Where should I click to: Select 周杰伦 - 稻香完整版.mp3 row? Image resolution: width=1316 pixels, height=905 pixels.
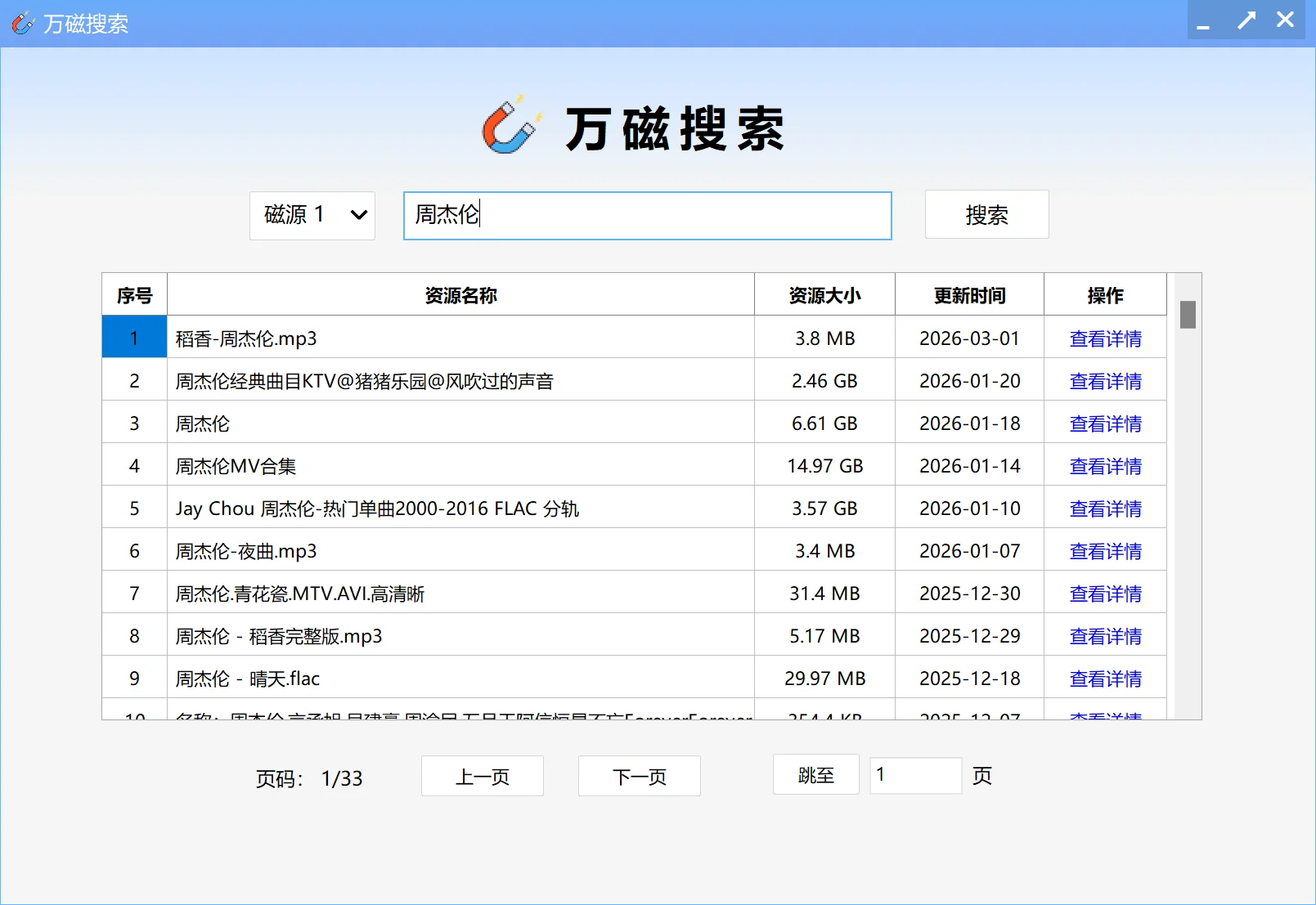pyautogui.click(x=460, y=636)
